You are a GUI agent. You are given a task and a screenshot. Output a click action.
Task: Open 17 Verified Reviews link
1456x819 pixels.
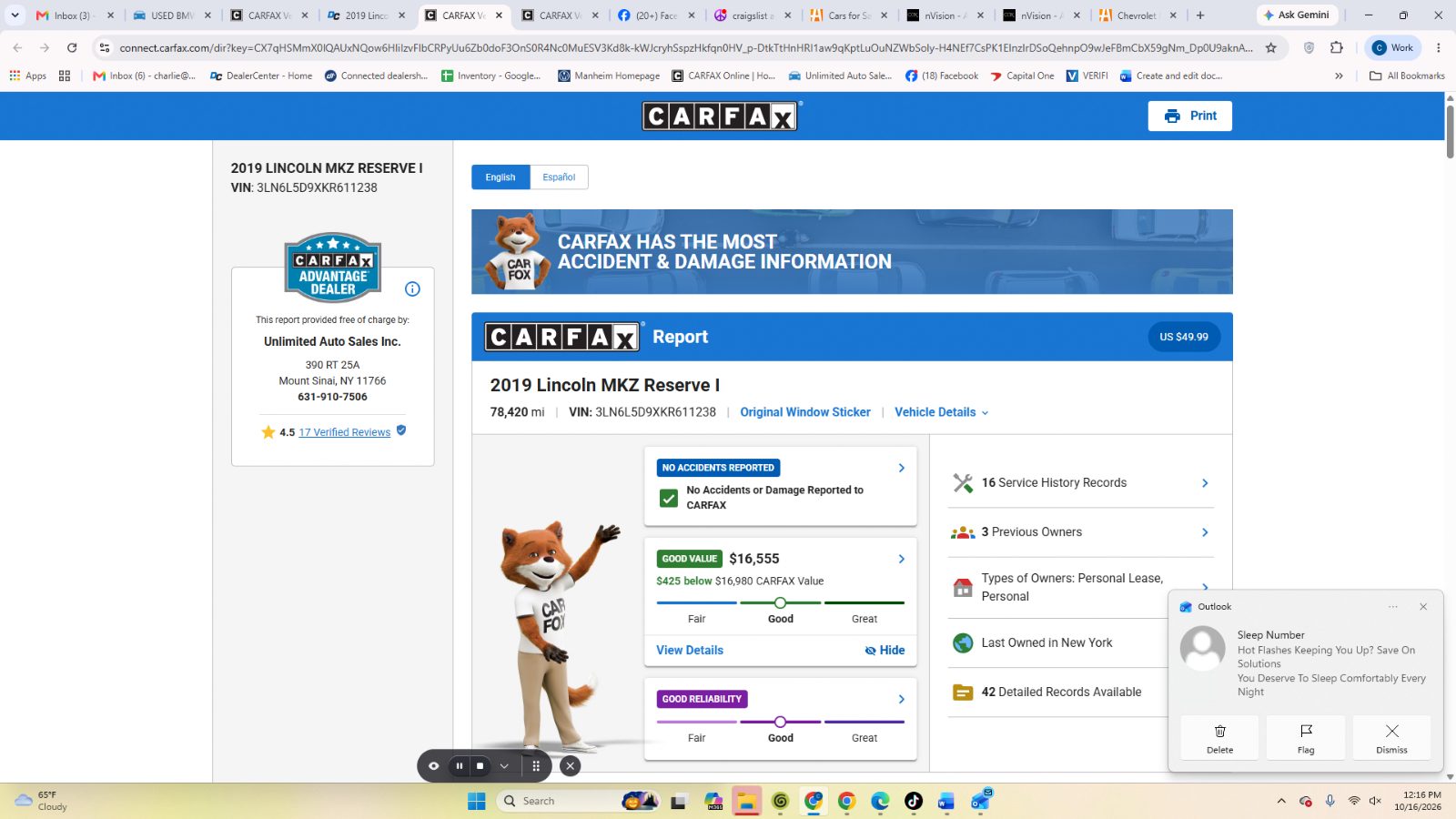(x=345, y=432)
